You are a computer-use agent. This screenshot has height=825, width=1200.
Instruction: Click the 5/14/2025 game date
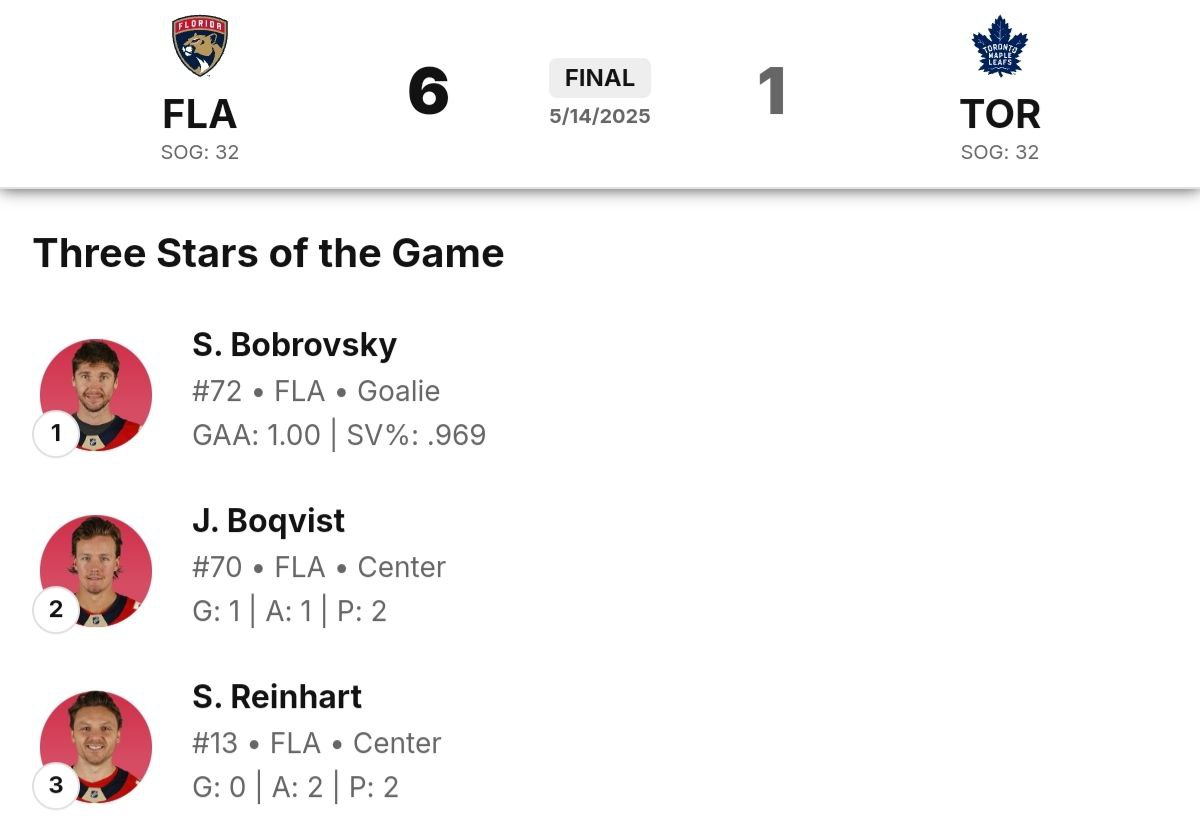point(600,116)
